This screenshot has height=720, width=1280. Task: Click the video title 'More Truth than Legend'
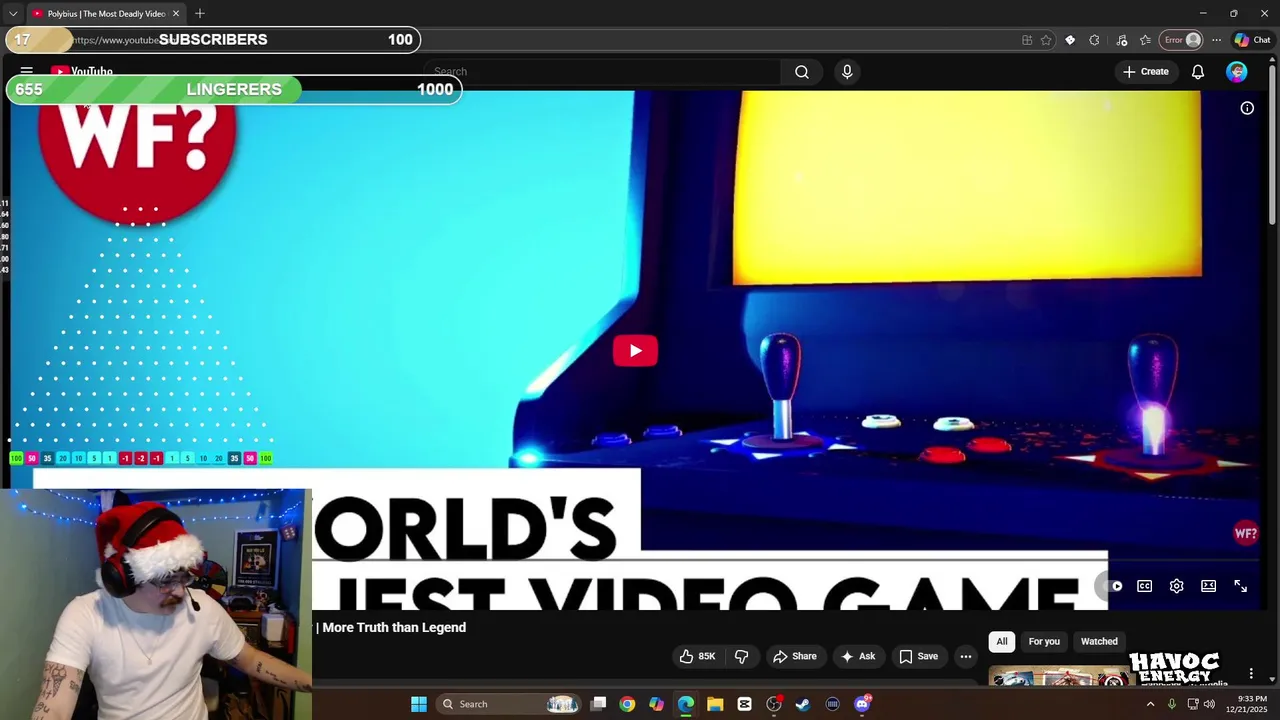click(394, 627)
